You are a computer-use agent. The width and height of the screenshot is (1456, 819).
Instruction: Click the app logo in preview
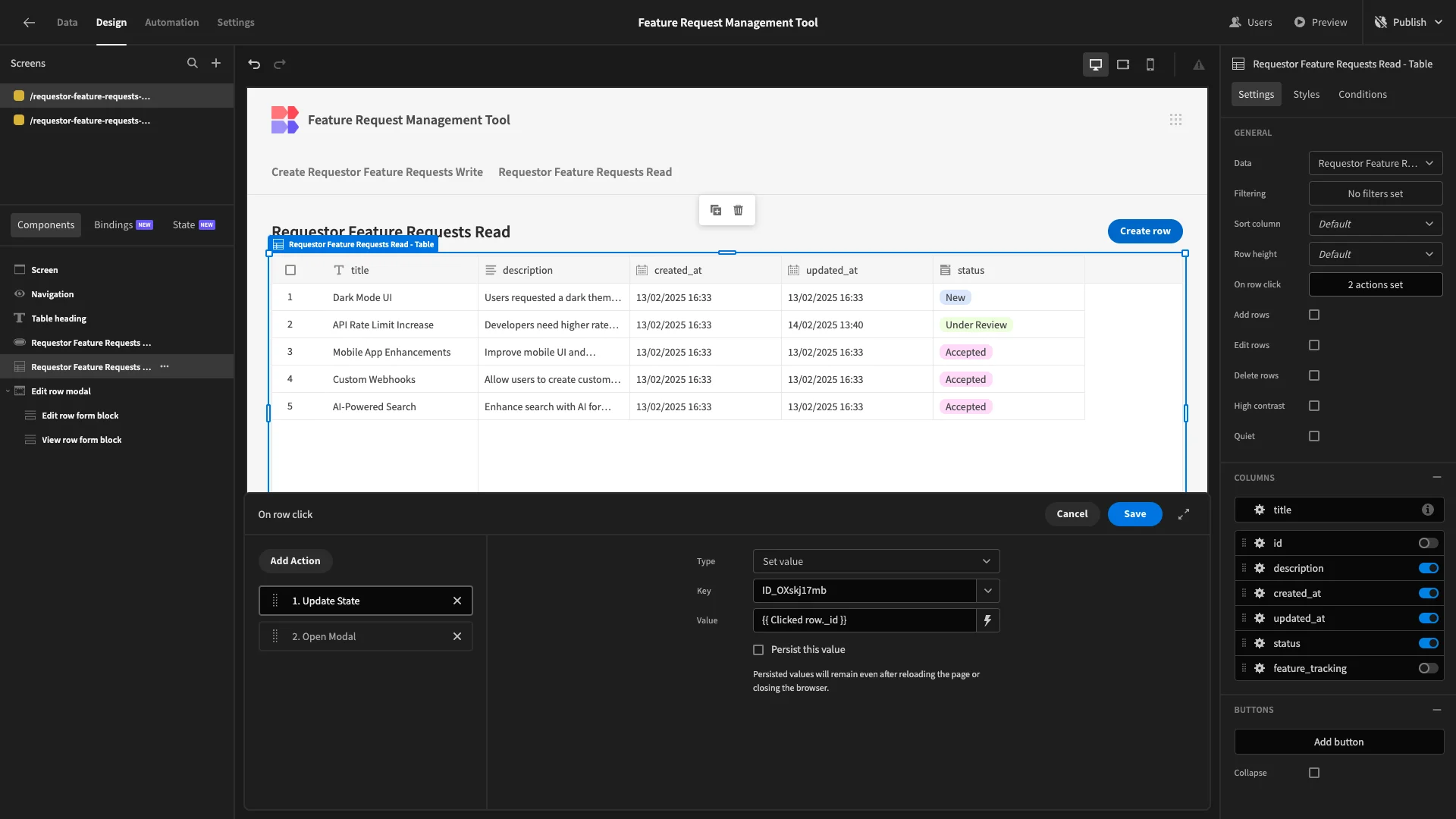point(285,120)
